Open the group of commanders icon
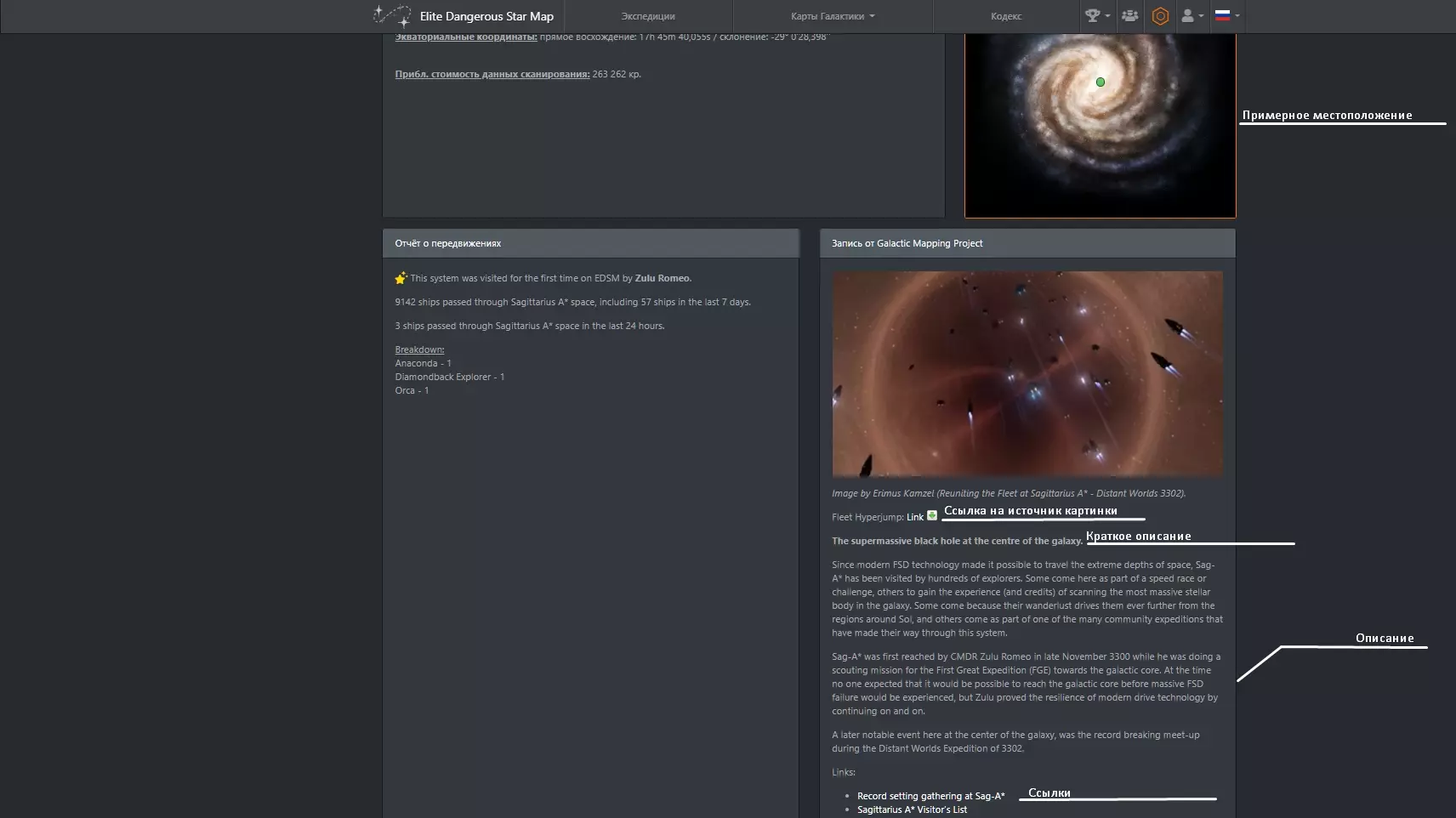Image resolution: width=1456 pixels, height=818 pixels. (1129, 15)
